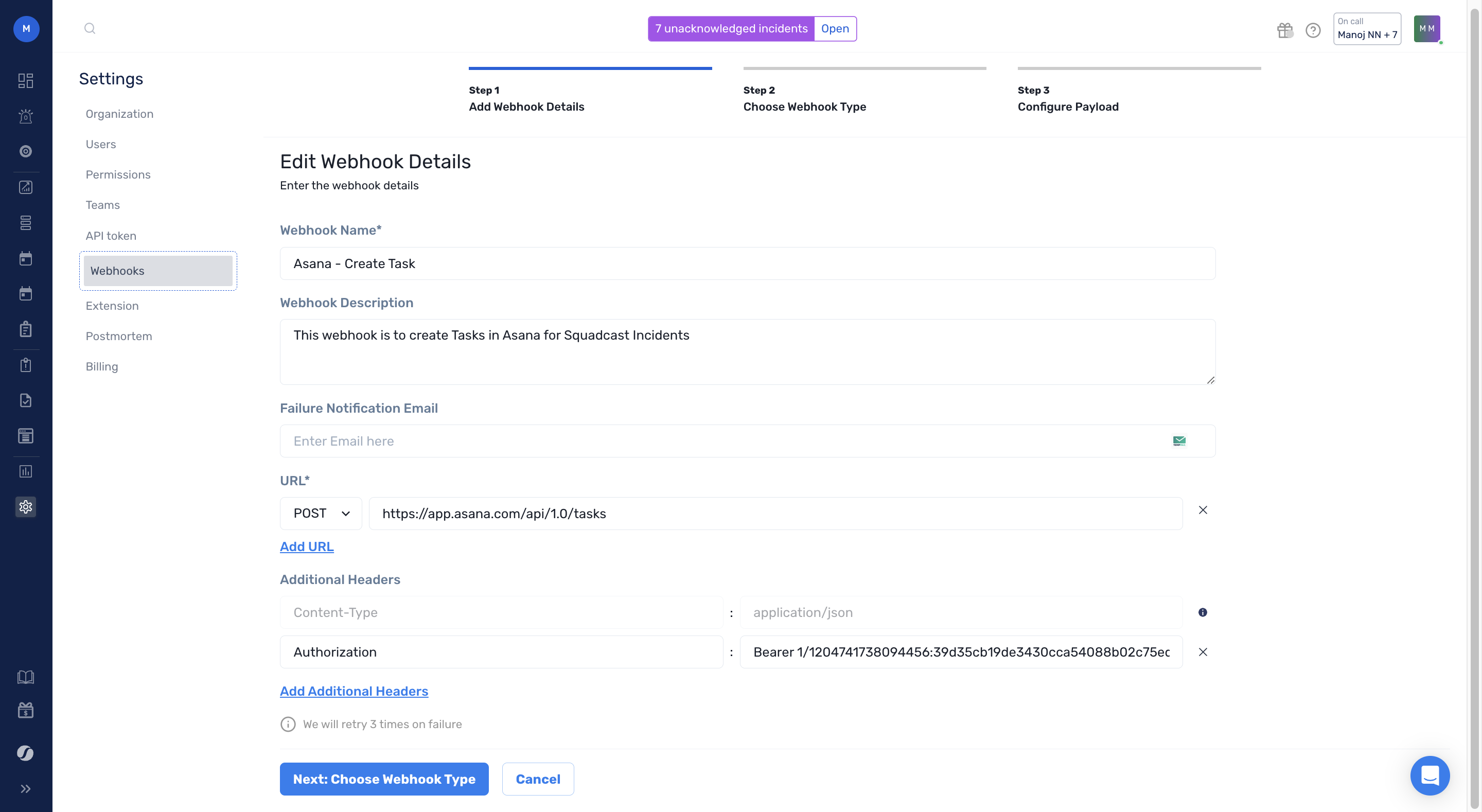Screen dimensions: 1482x812
Task: Remove the Asana URL with X
Action: 1203,510
